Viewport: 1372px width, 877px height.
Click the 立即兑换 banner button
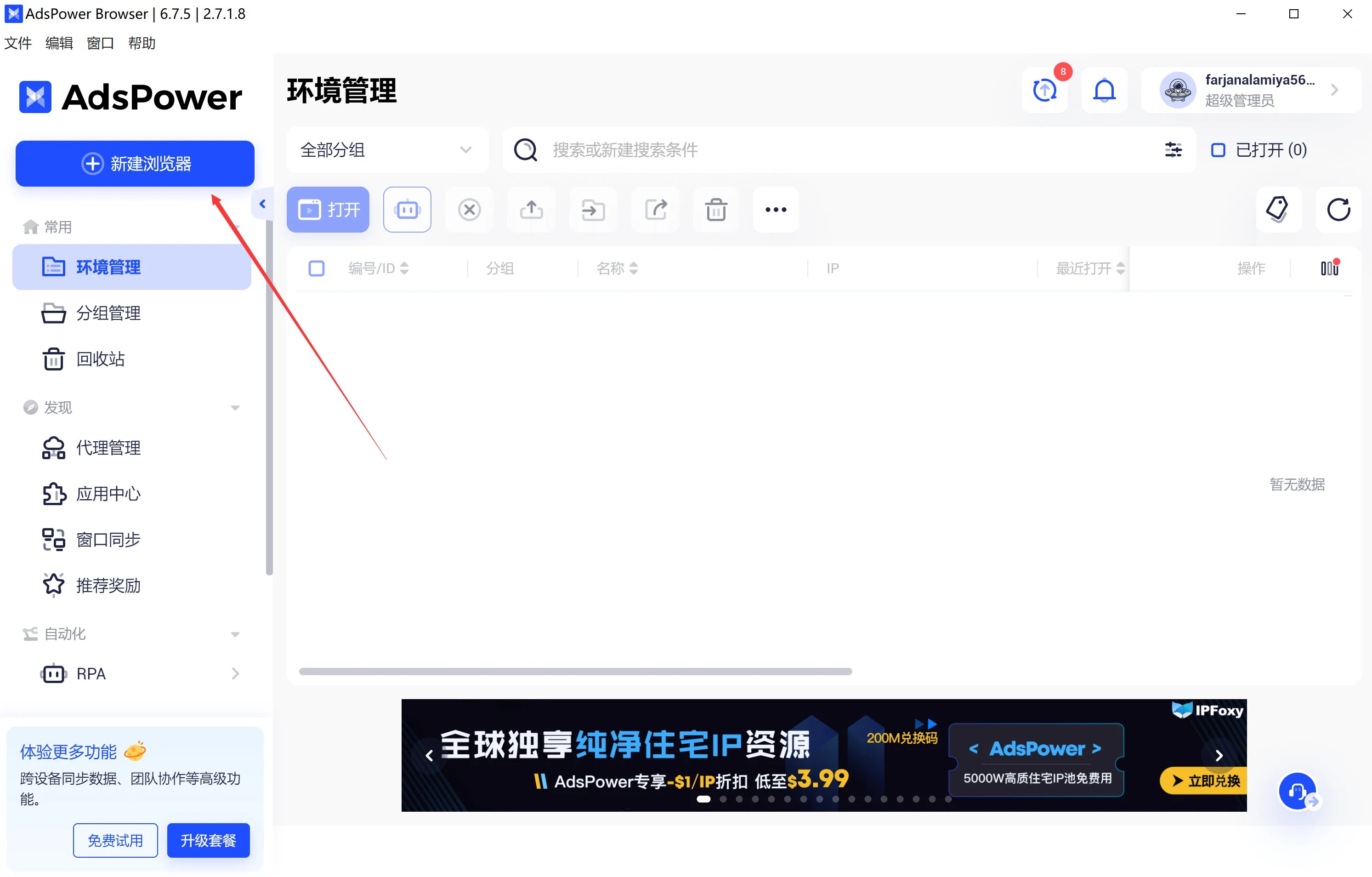1203,780
